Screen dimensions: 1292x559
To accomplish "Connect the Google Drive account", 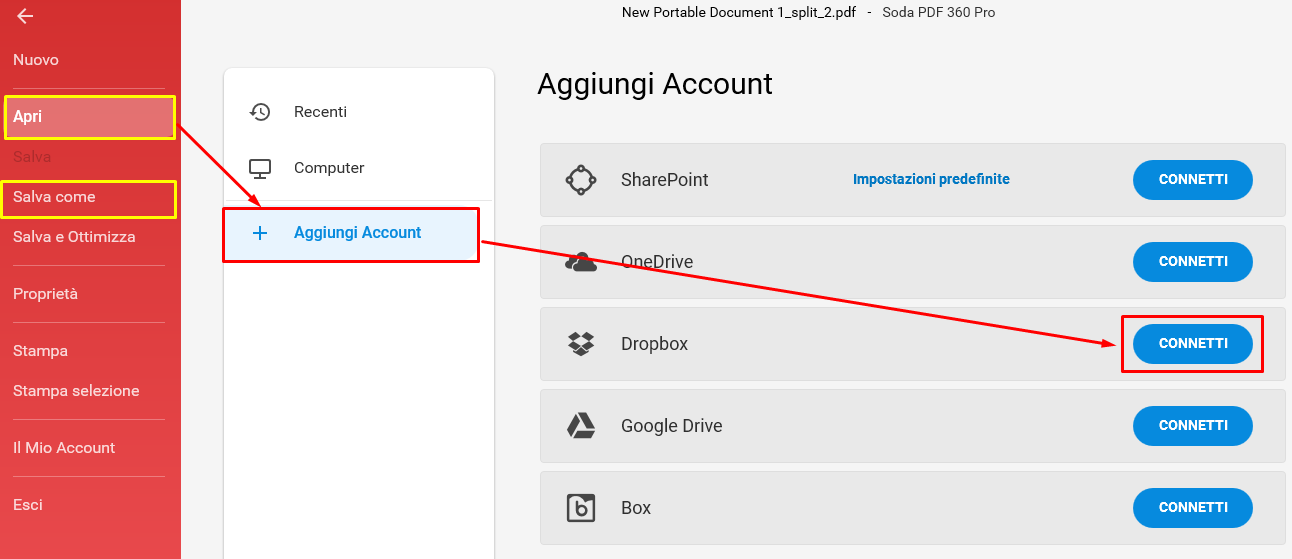I will point(1193,426).
